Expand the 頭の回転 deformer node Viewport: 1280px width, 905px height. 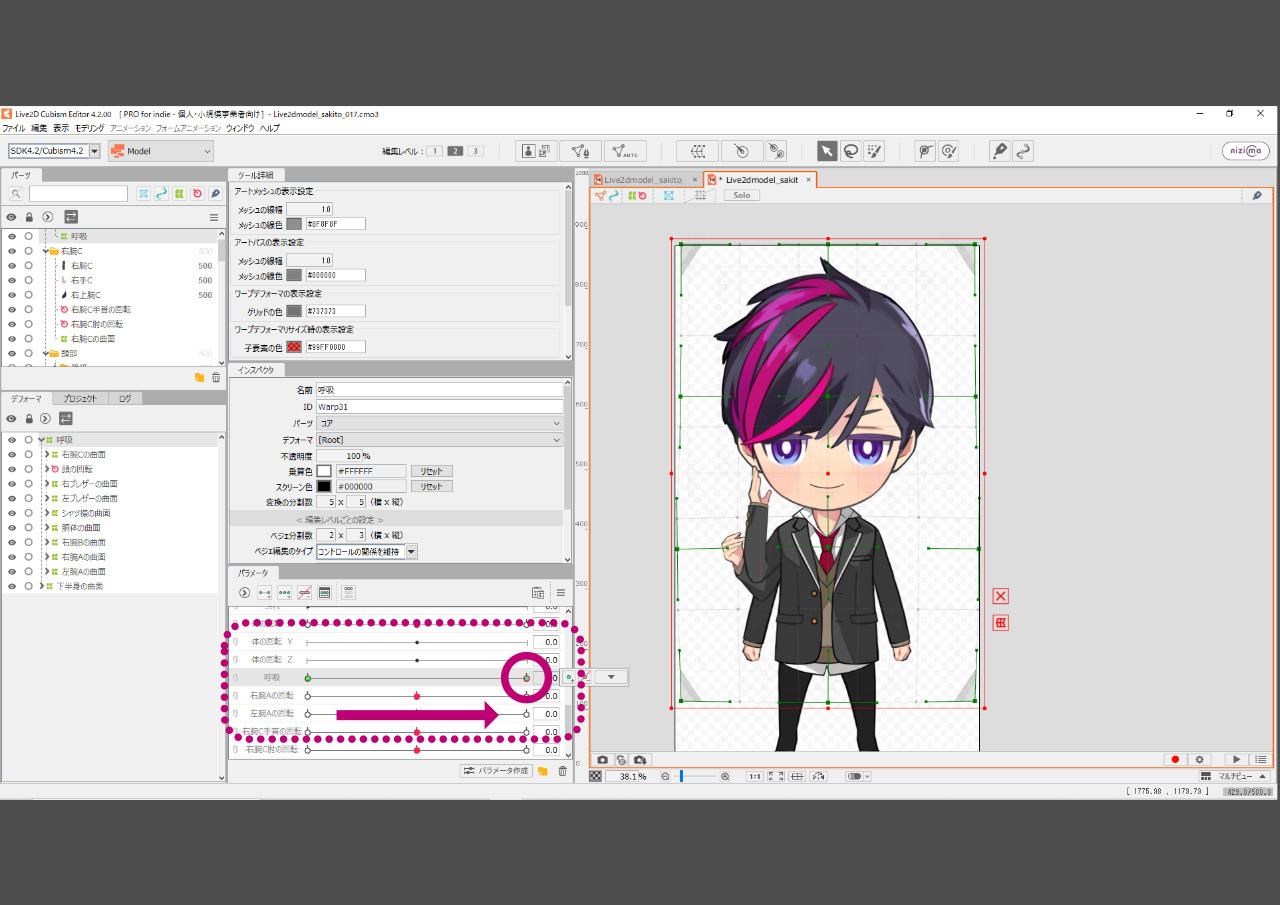(46, 469)
